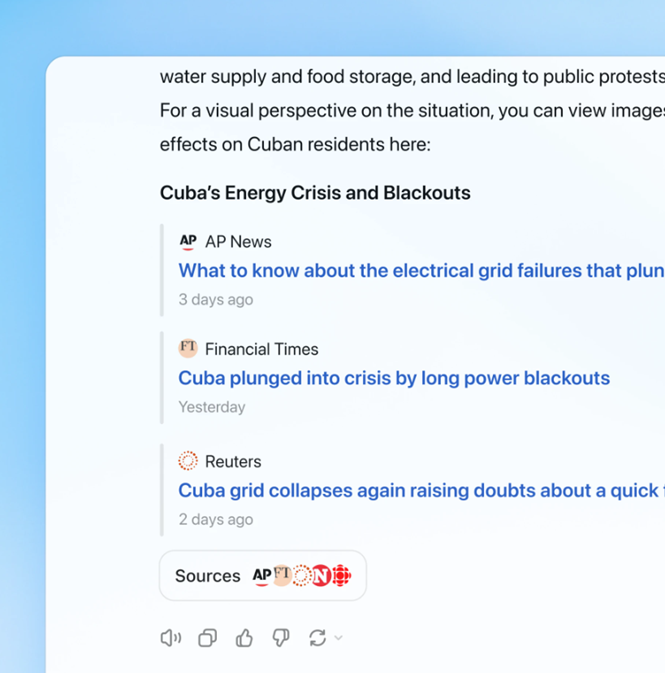Click the "Reuters" source label
Viewport: 665px width, 673px height.
[x=233, y=461]
